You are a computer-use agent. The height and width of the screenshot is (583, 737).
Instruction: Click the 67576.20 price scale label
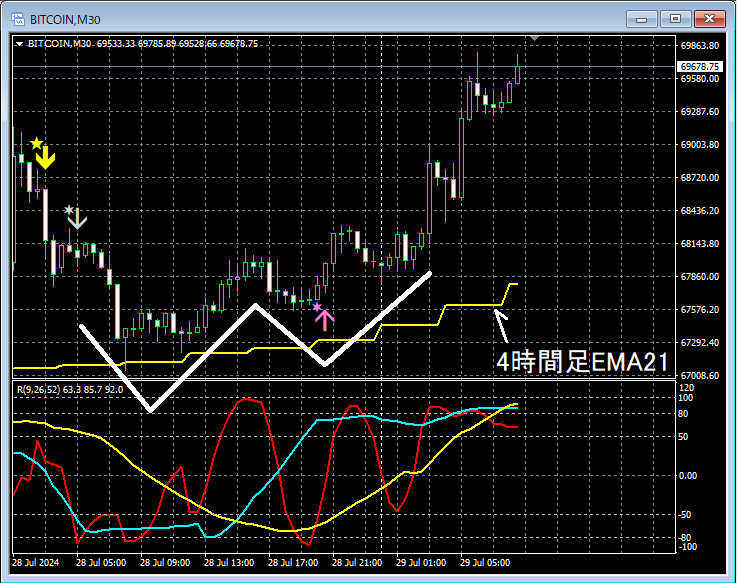coord(700,309)
